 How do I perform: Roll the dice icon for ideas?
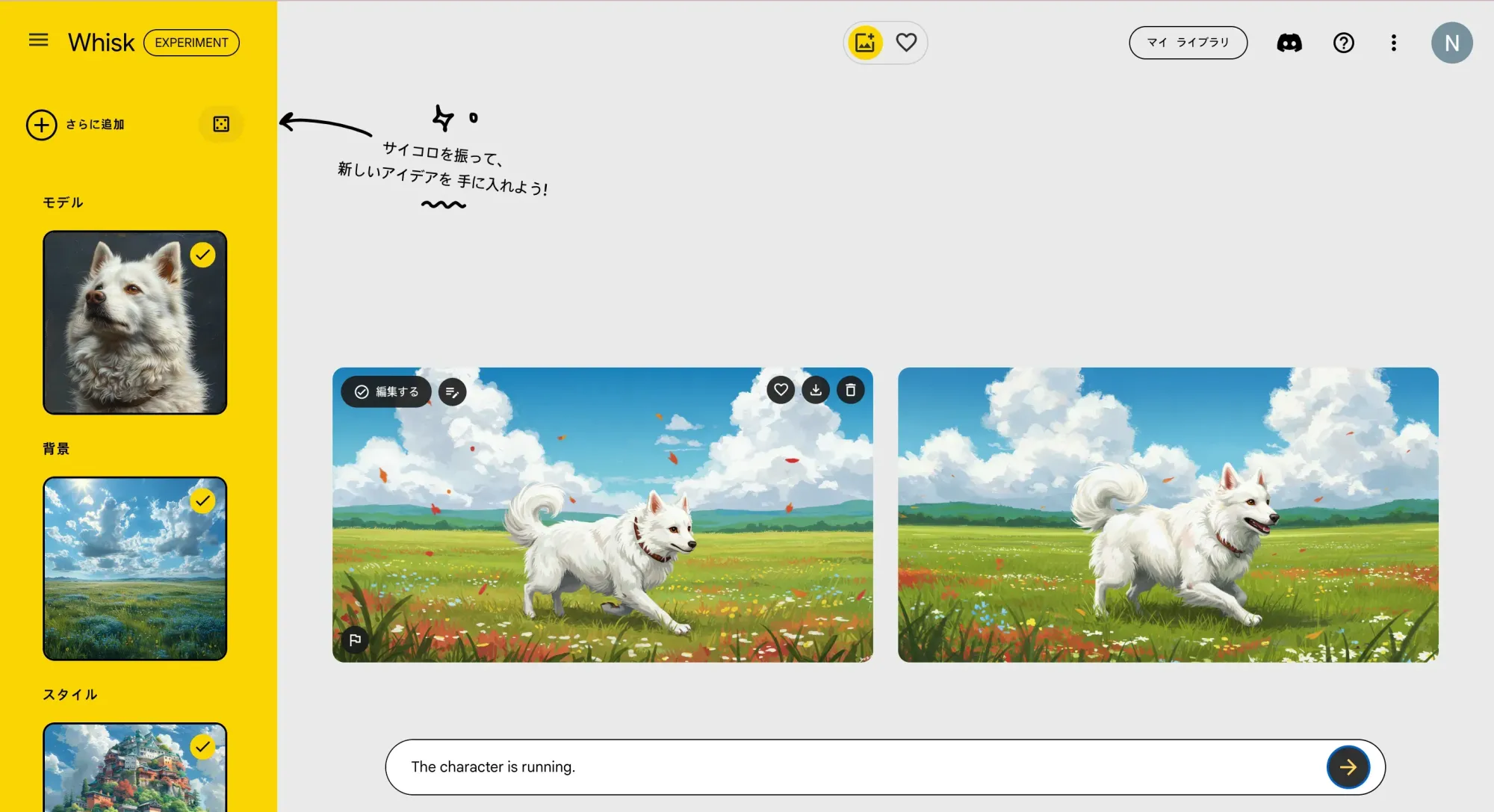tap(221, 124)
